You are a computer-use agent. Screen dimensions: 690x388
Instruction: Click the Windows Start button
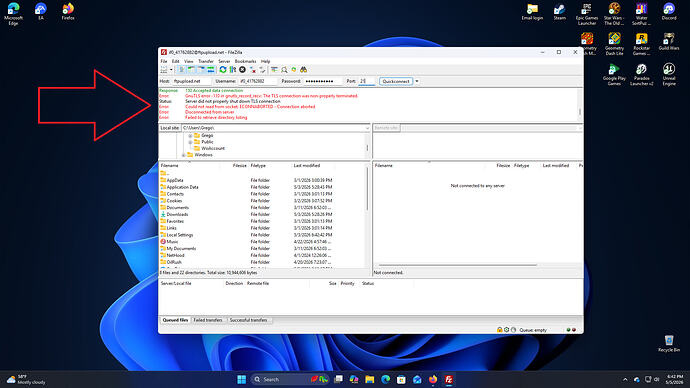pyautogui.click(x=242, y=379)
